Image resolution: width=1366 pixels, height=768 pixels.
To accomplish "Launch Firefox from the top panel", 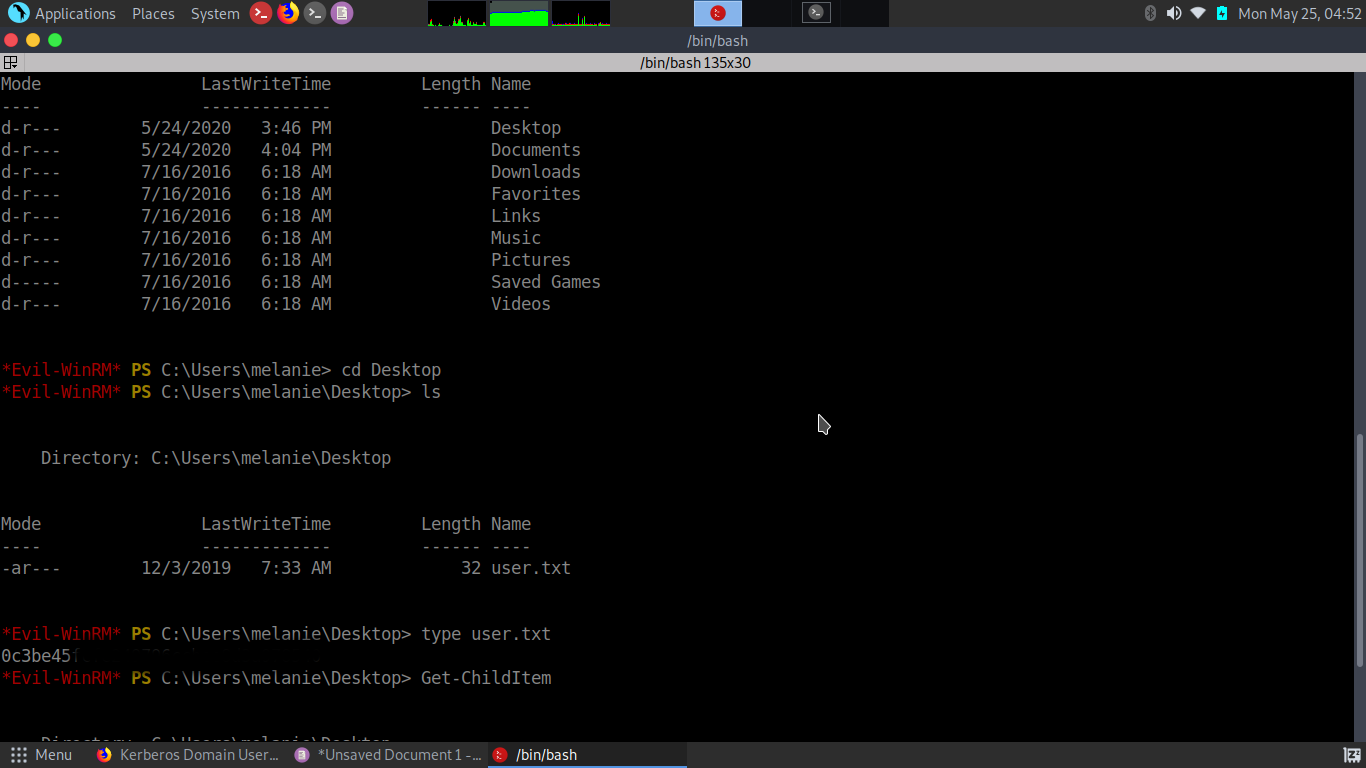I will coord(288,13).
